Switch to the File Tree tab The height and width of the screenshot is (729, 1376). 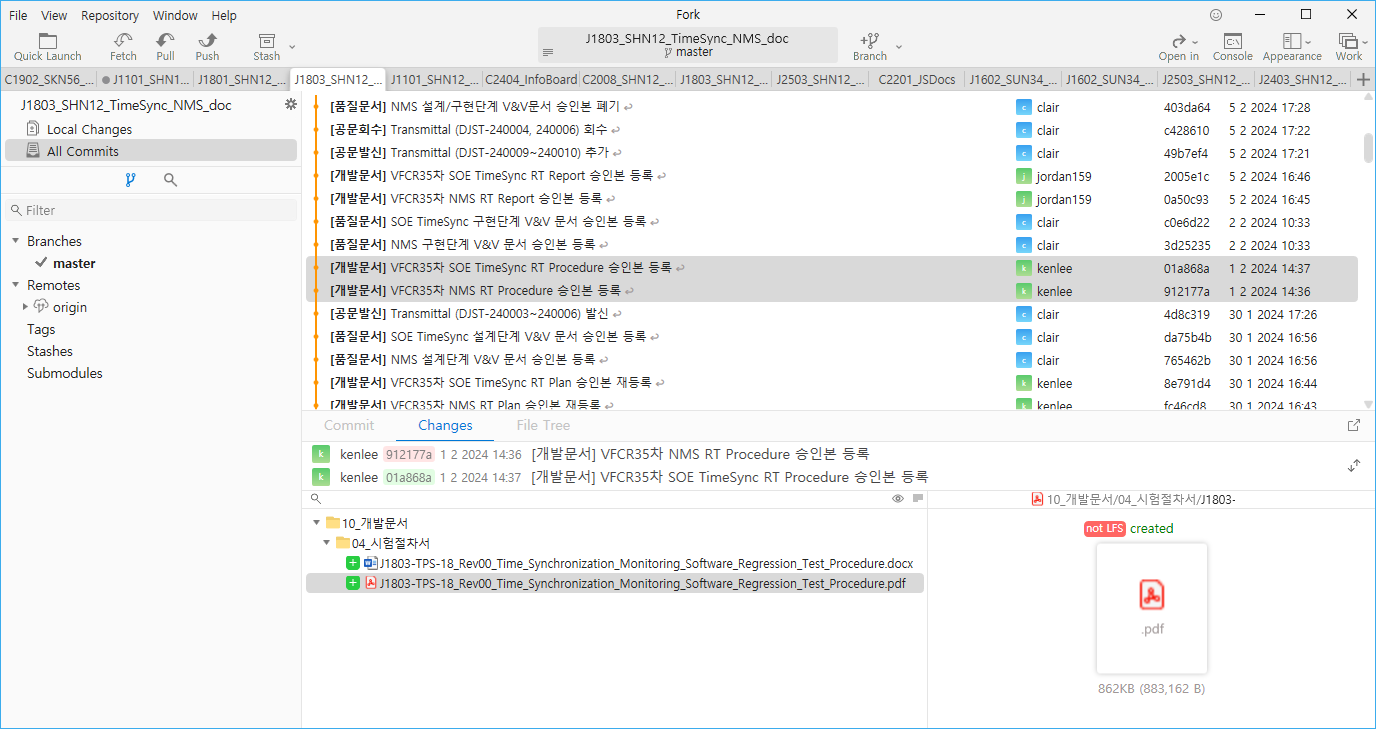[543, 425]
